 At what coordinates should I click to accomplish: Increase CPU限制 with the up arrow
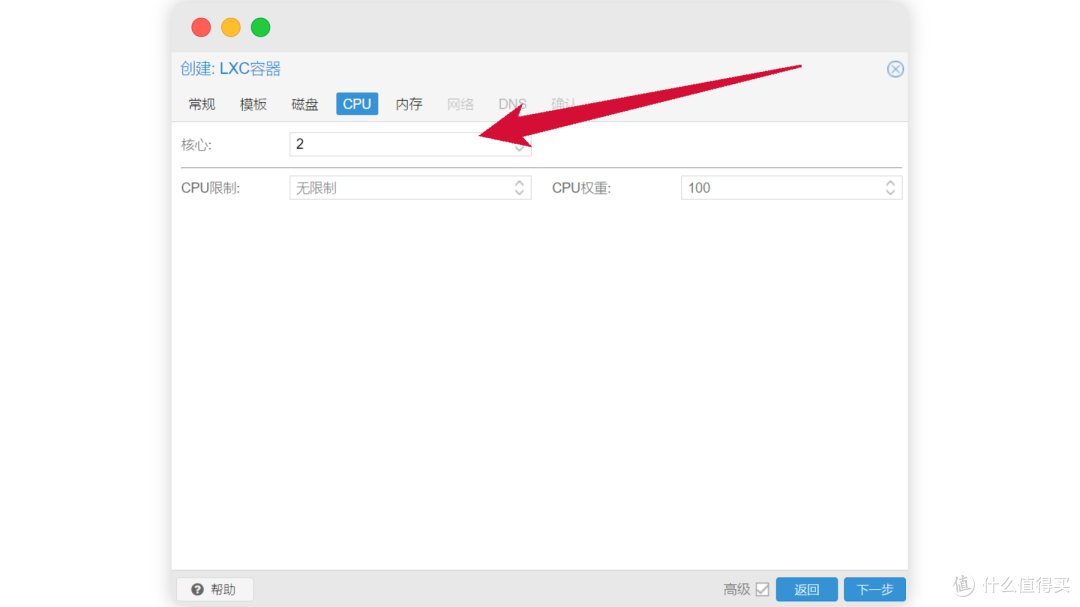520,183
